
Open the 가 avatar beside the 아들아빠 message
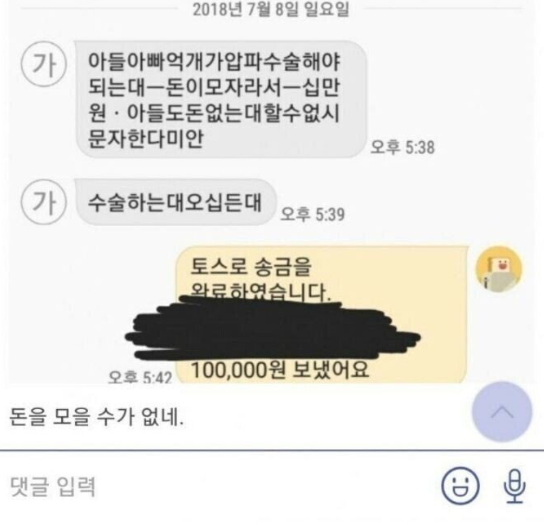click(44, 65)
